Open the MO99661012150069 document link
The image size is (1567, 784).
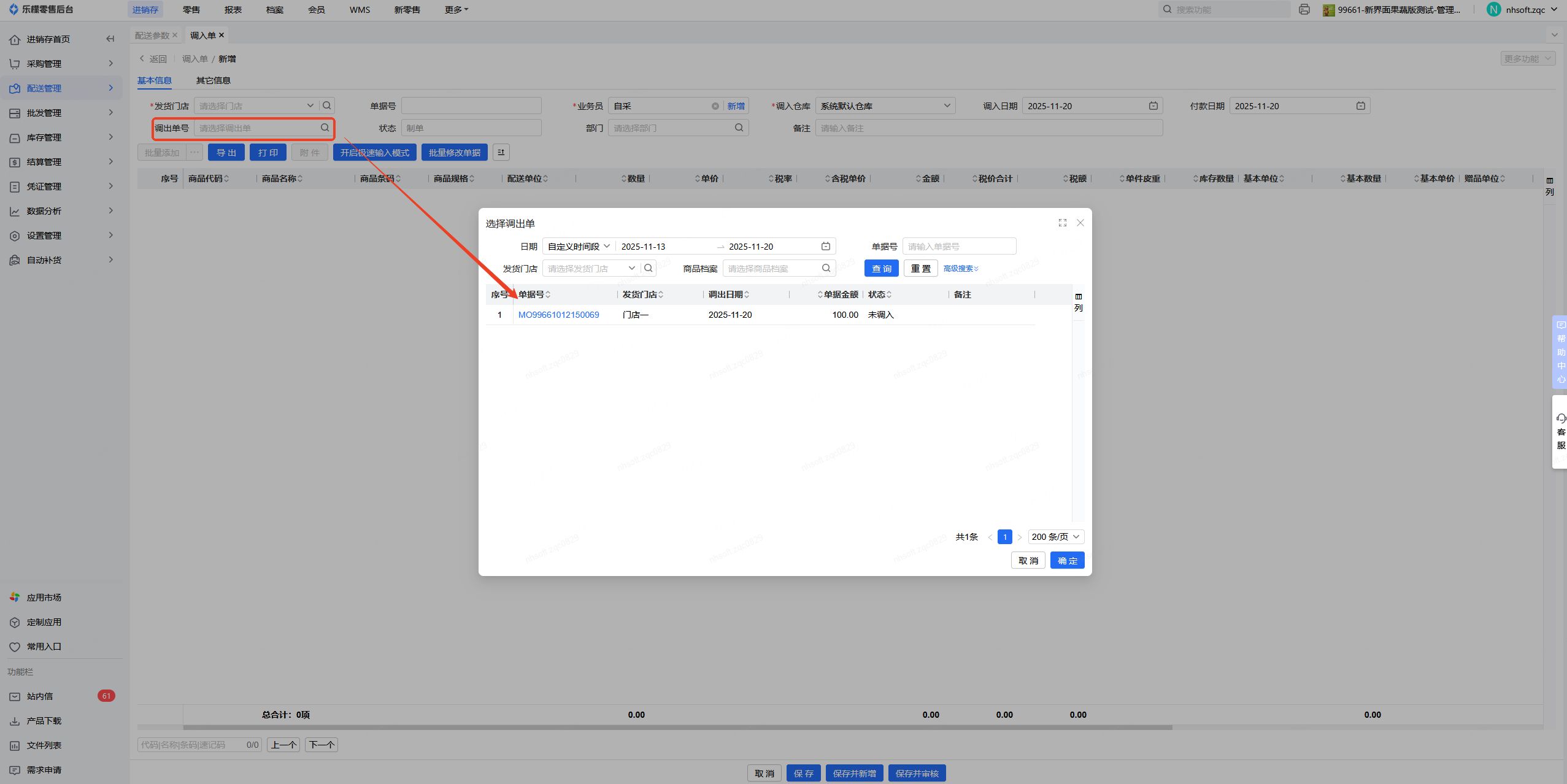coord(558,315)
